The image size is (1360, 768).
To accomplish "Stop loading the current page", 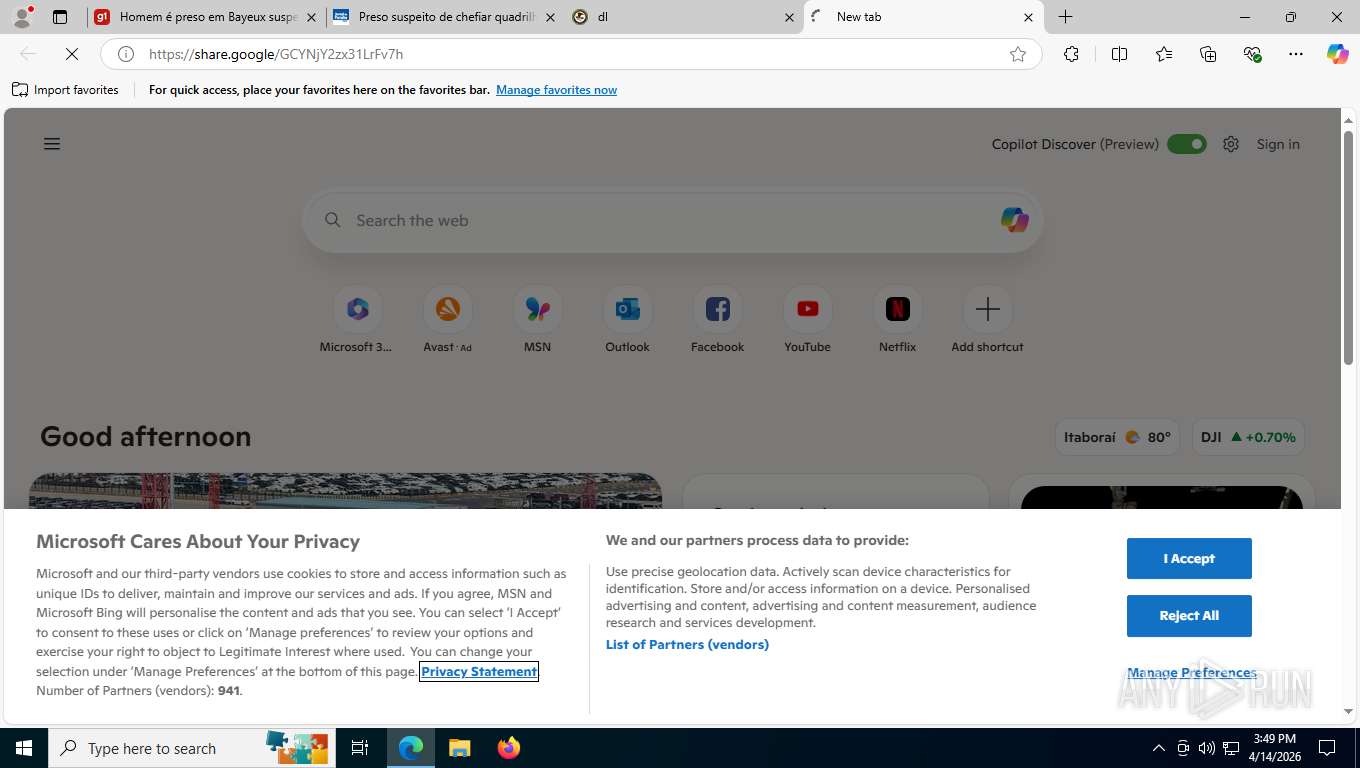I will [x=72, y=54].
